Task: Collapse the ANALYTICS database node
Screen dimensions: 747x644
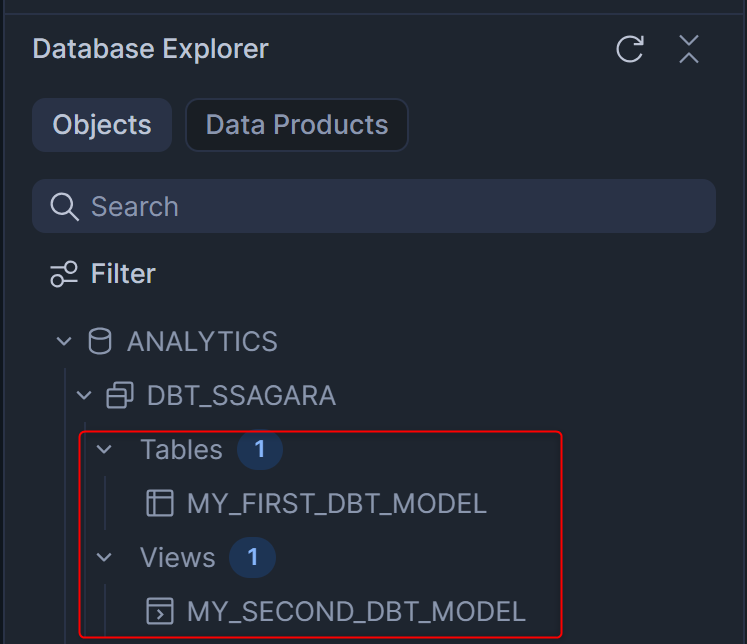Action: (65, 342)
